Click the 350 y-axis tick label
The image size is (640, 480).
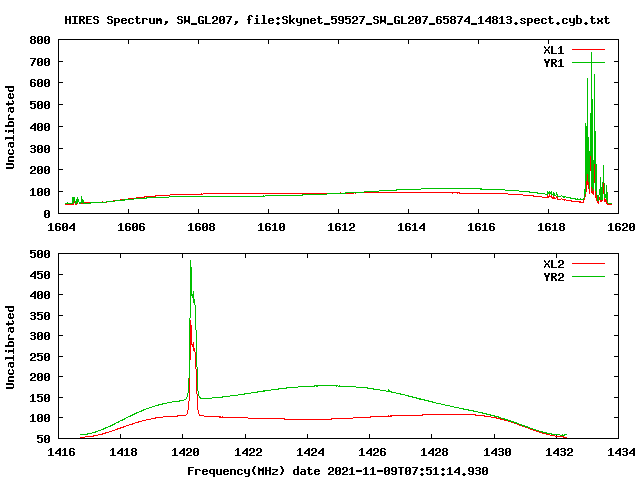pyautogui.click(x=40, y=316)
